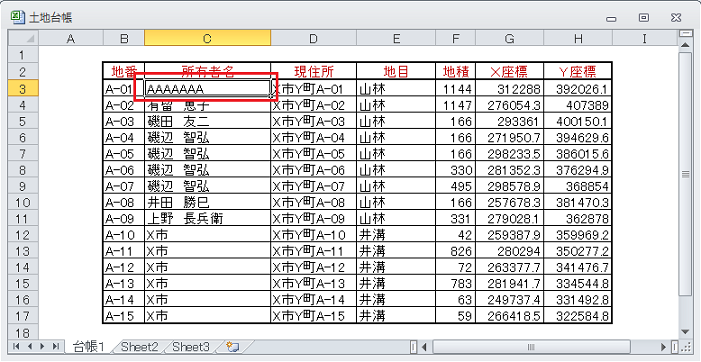Select cell with 井田 勝巳
The image size is (701, 362).
click(207, 202)
